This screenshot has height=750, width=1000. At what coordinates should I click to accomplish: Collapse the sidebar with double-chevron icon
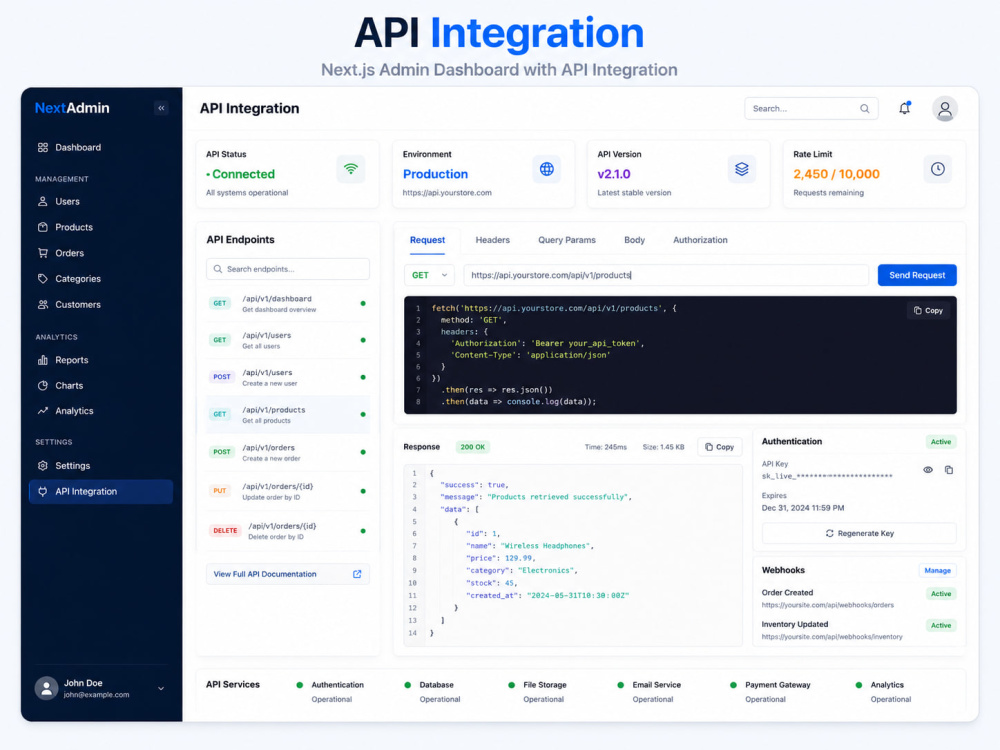(x=161, y=108)
